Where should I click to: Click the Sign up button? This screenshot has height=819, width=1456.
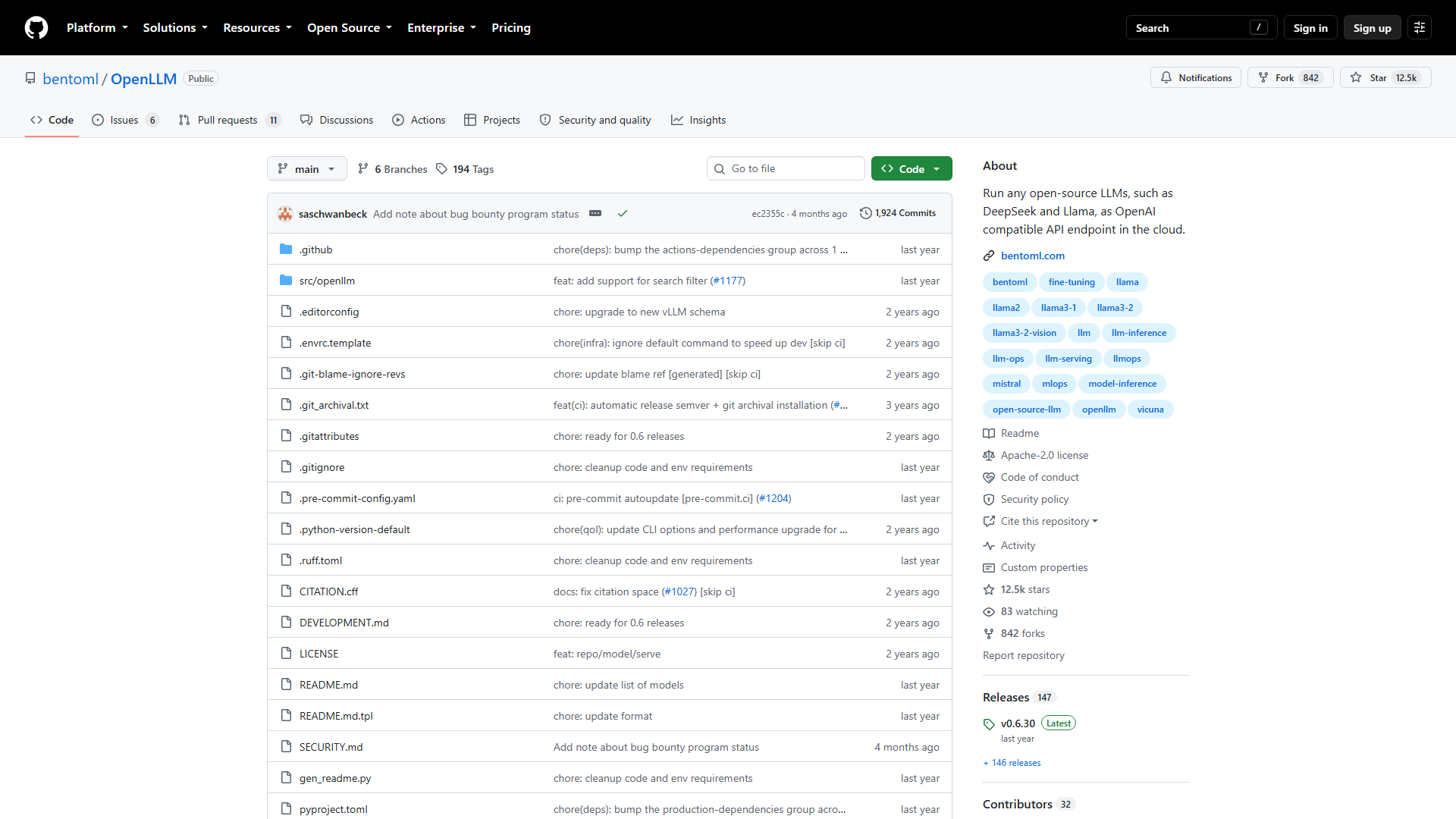1372,28
